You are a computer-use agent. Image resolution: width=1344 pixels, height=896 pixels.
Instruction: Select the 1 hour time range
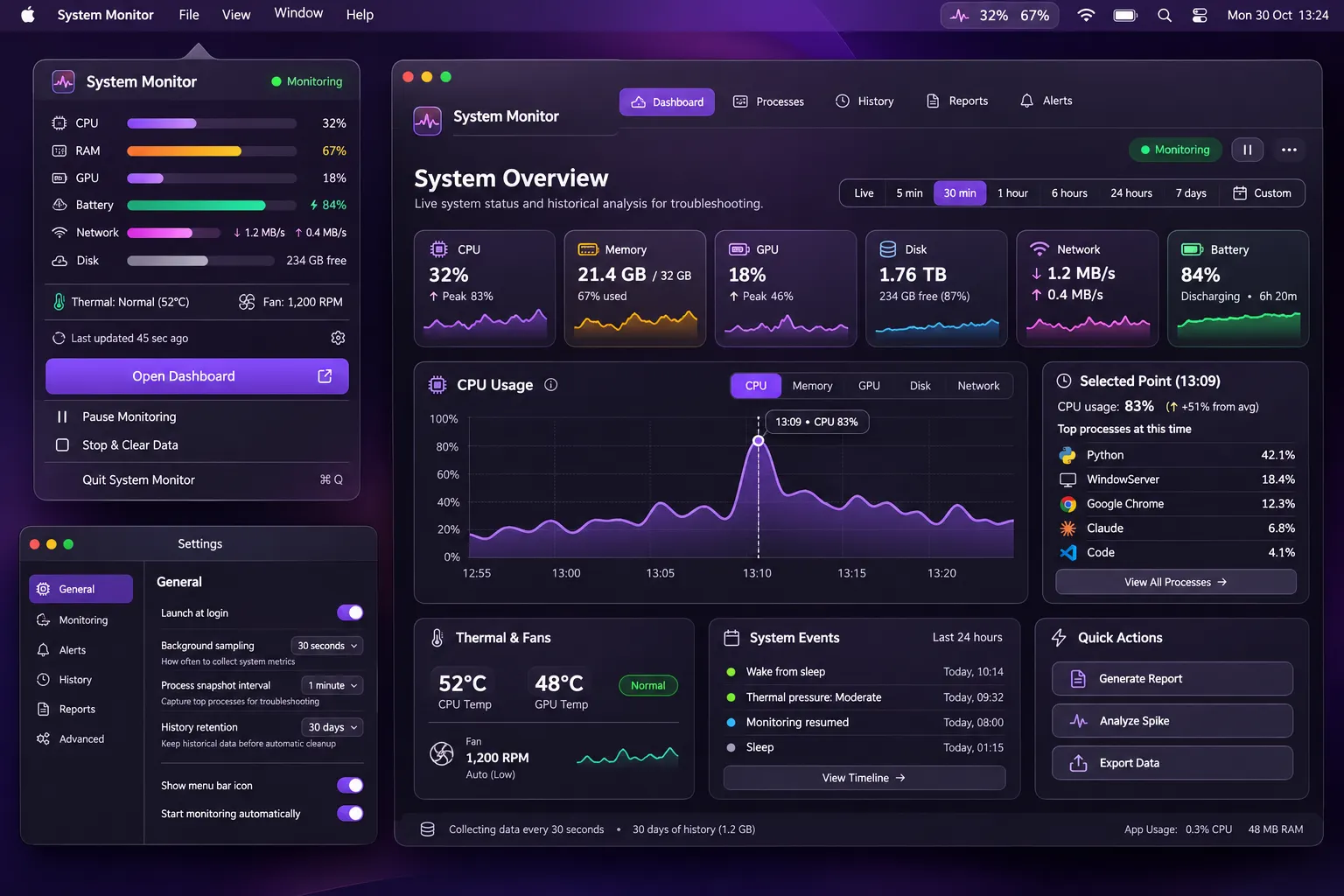click(1012, 193)
